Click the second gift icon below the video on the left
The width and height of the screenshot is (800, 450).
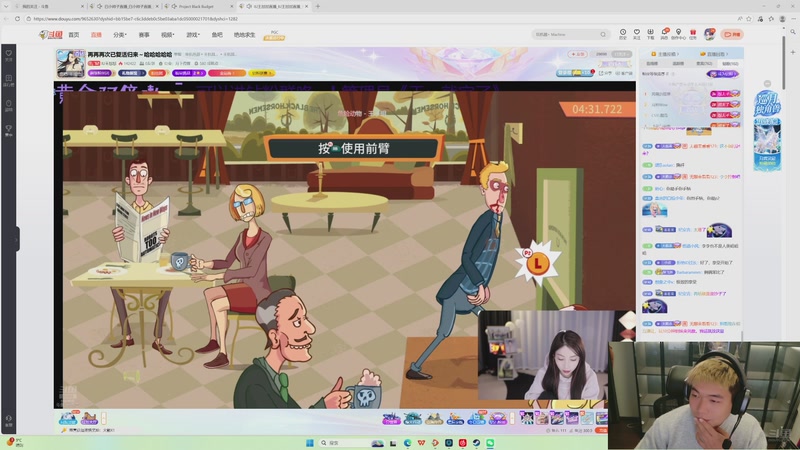89,418
